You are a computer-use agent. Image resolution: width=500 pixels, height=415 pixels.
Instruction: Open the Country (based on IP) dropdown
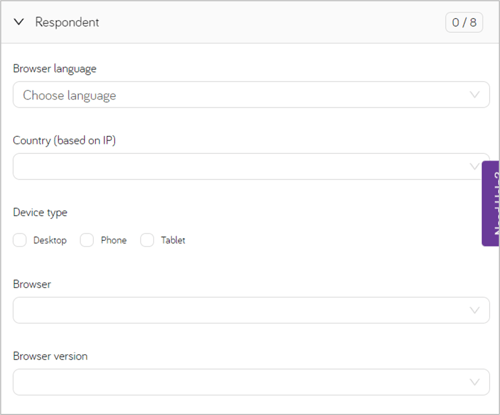247,166
